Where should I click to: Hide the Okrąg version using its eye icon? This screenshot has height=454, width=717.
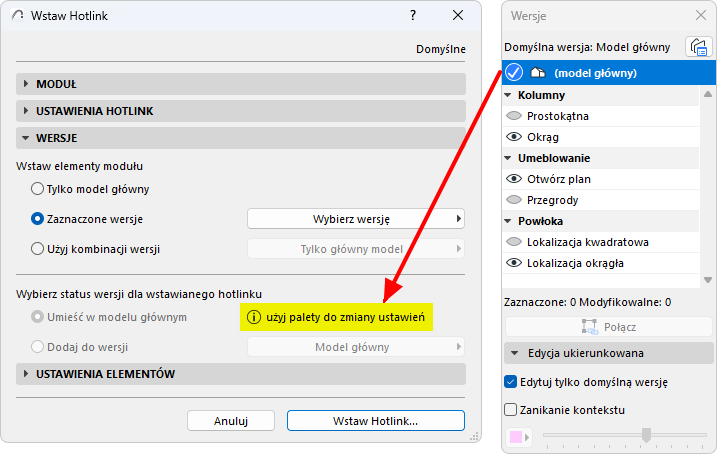coord(515,137)
